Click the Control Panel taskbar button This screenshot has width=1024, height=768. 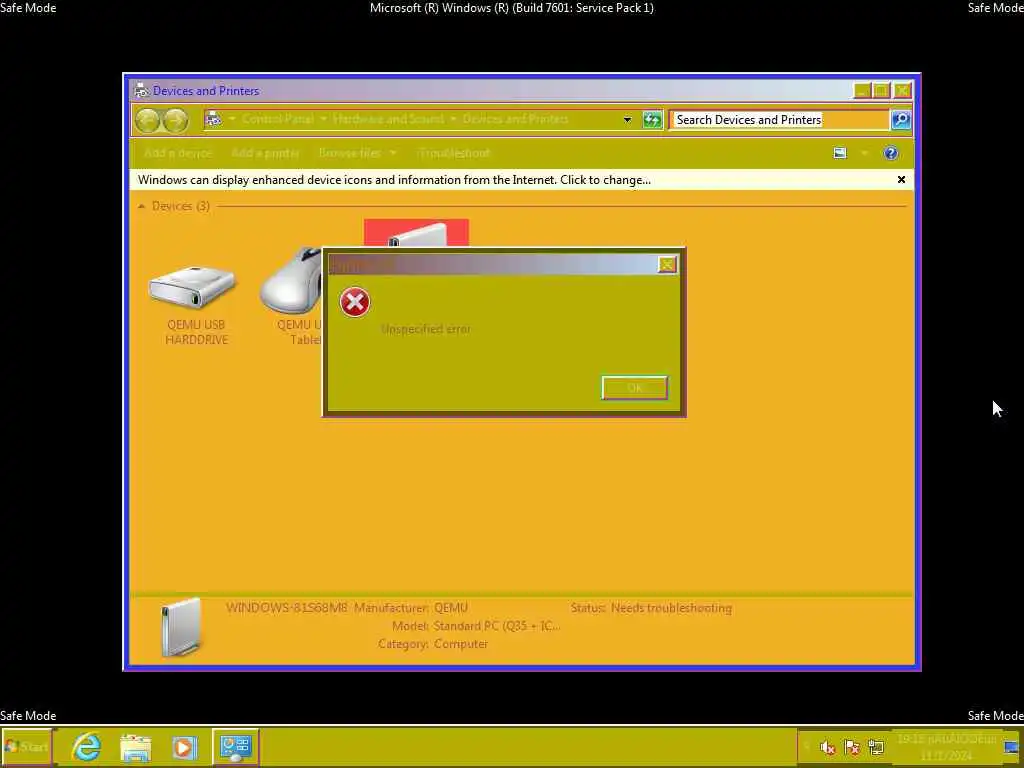235,746
